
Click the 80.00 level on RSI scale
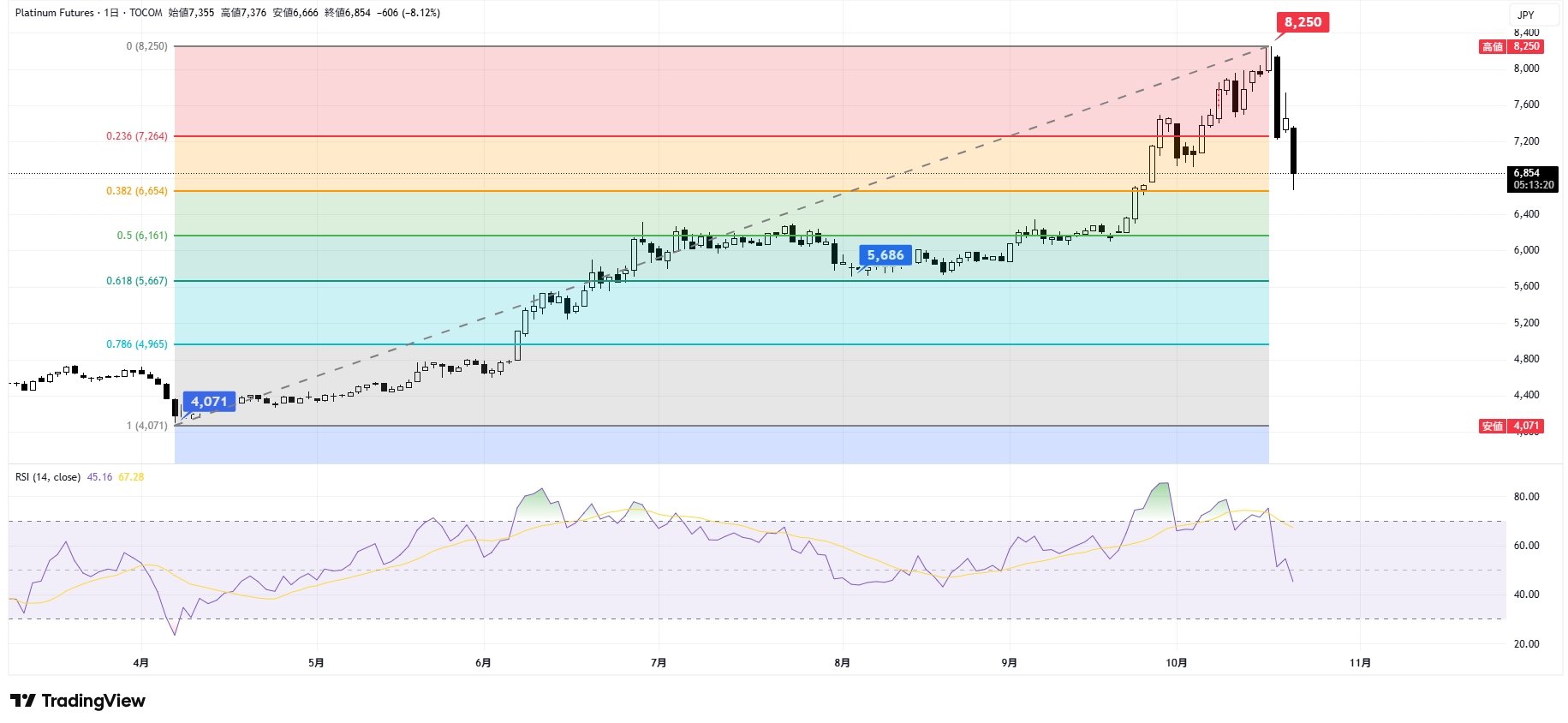point(1526,497)
